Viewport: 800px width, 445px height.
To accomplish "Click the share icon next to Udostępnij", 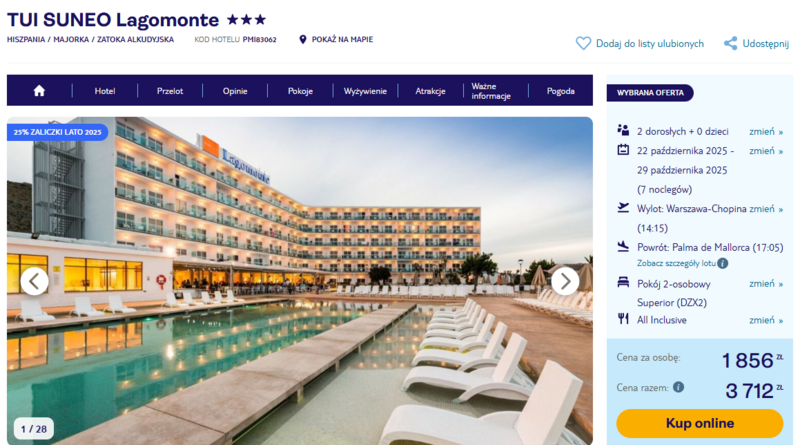I will point(731,43).
